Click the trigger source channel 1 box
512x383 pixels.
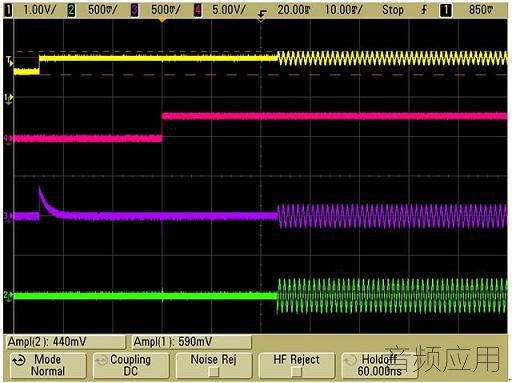446,10
